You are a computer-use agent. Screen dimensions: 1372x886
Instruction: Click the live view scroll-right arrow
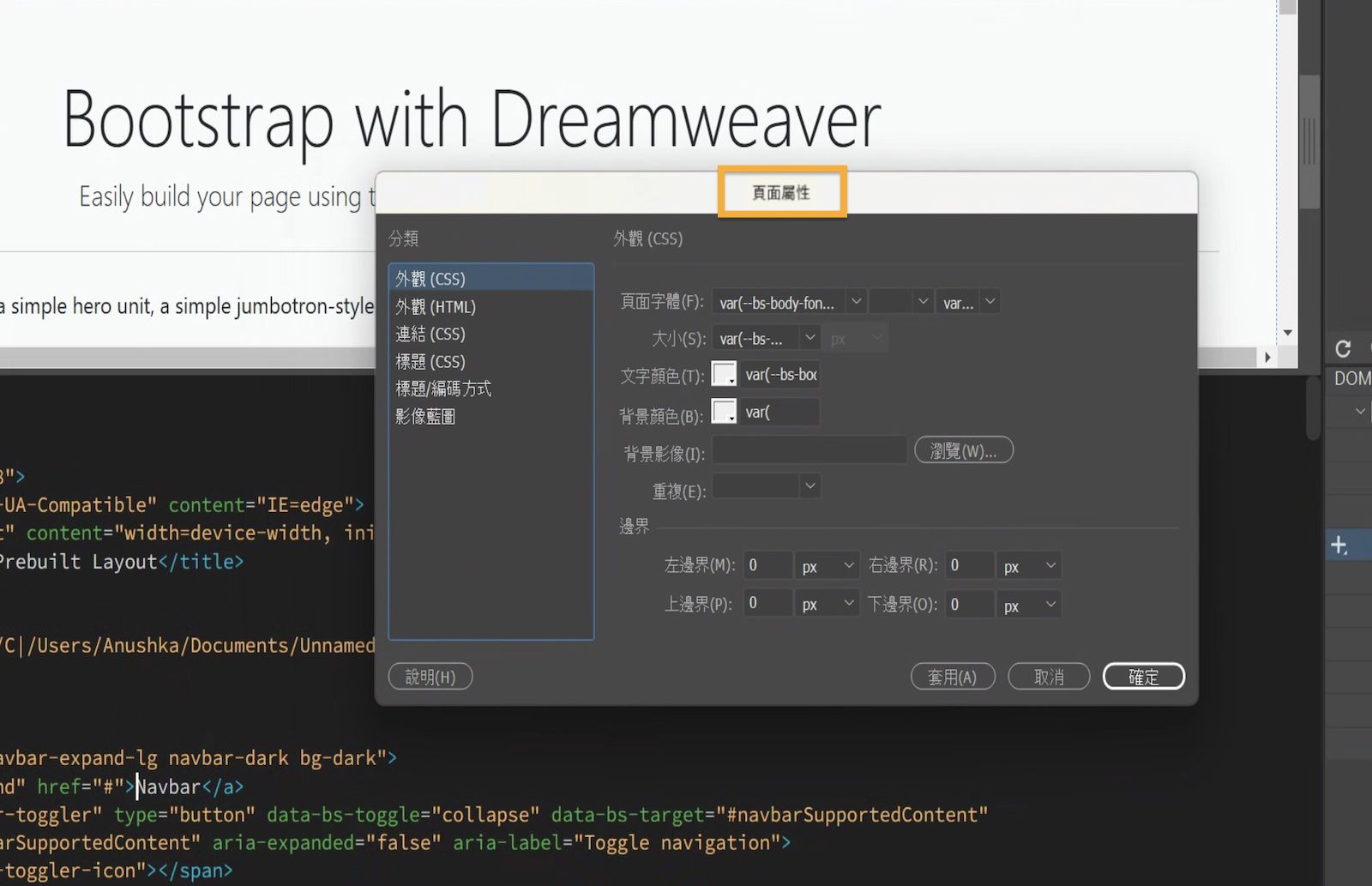pyautogui.click(x=1267, y=357)
